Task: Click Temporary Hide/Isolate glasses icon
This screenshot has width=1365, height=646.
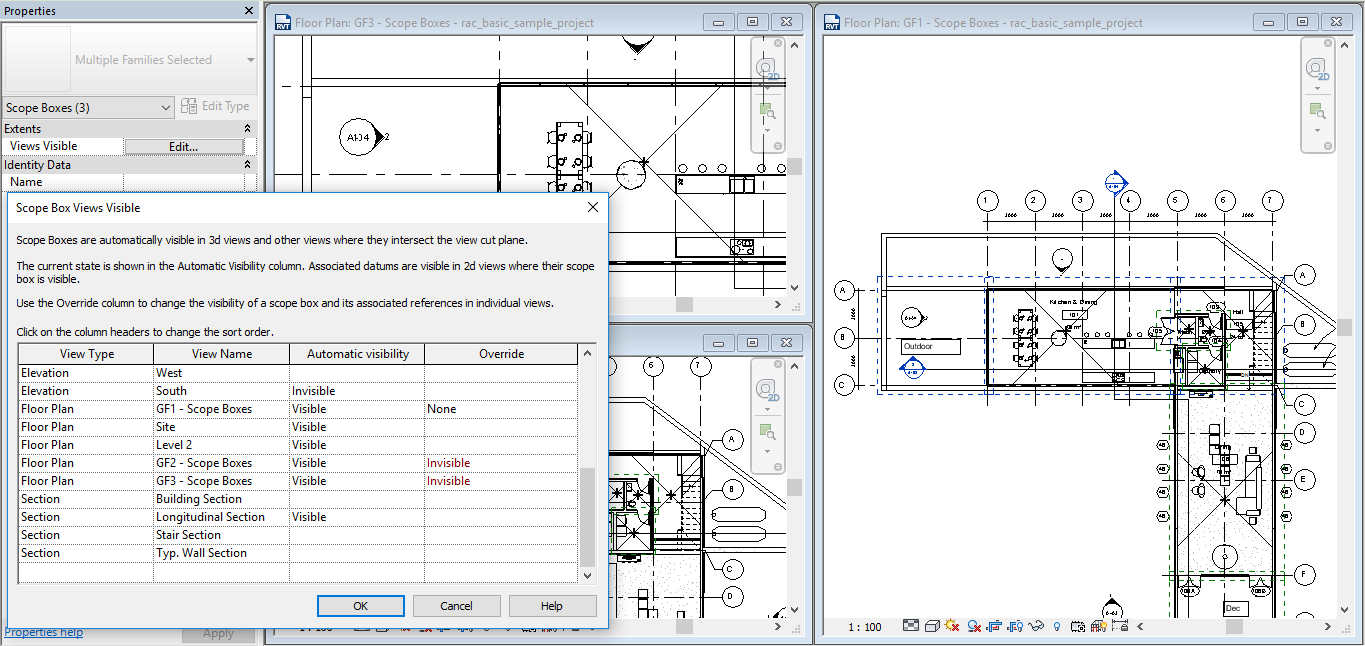Action: [1035, 626]
